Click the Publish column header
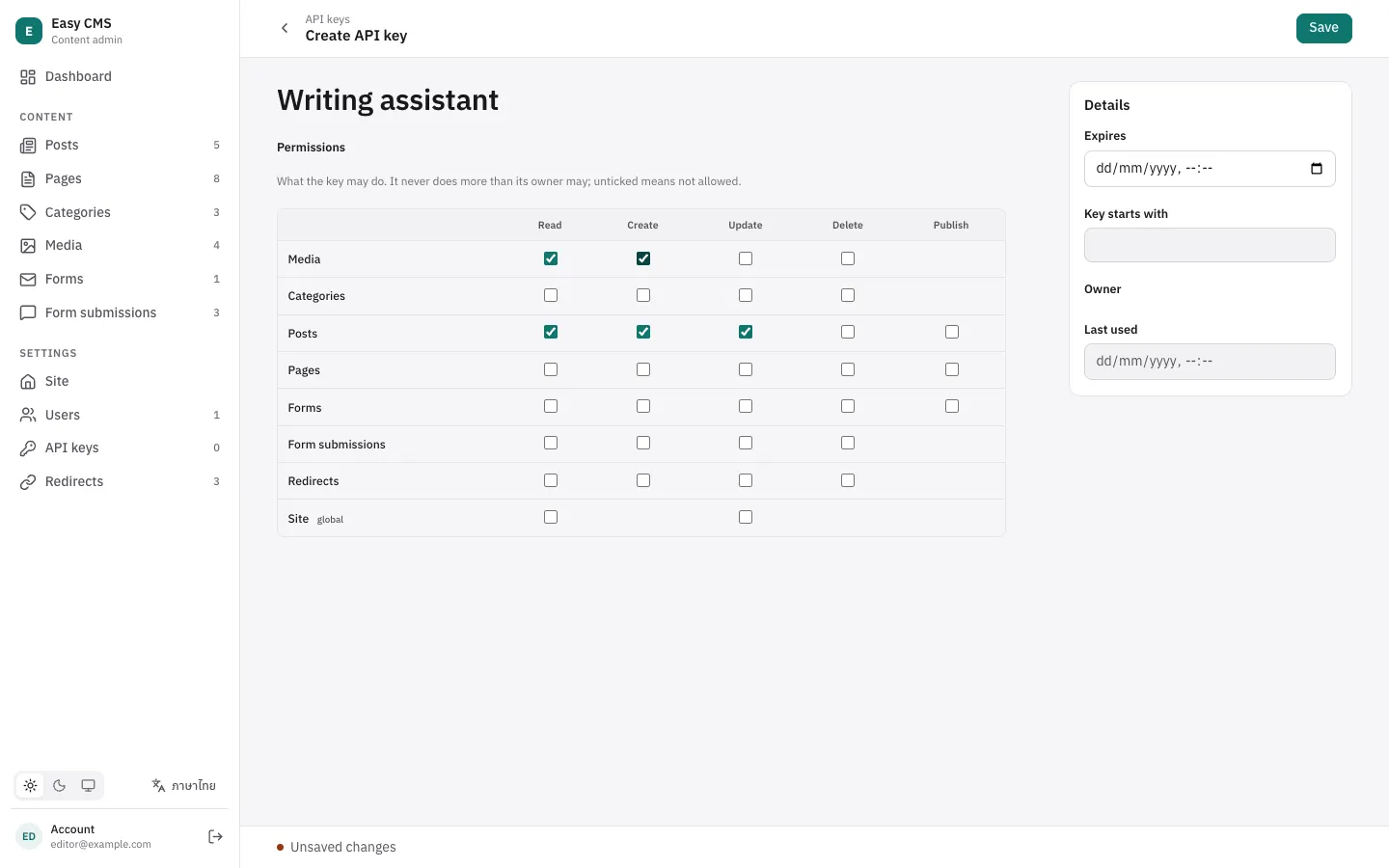This screenshot has height=868, width=1389. pos(951,226)
